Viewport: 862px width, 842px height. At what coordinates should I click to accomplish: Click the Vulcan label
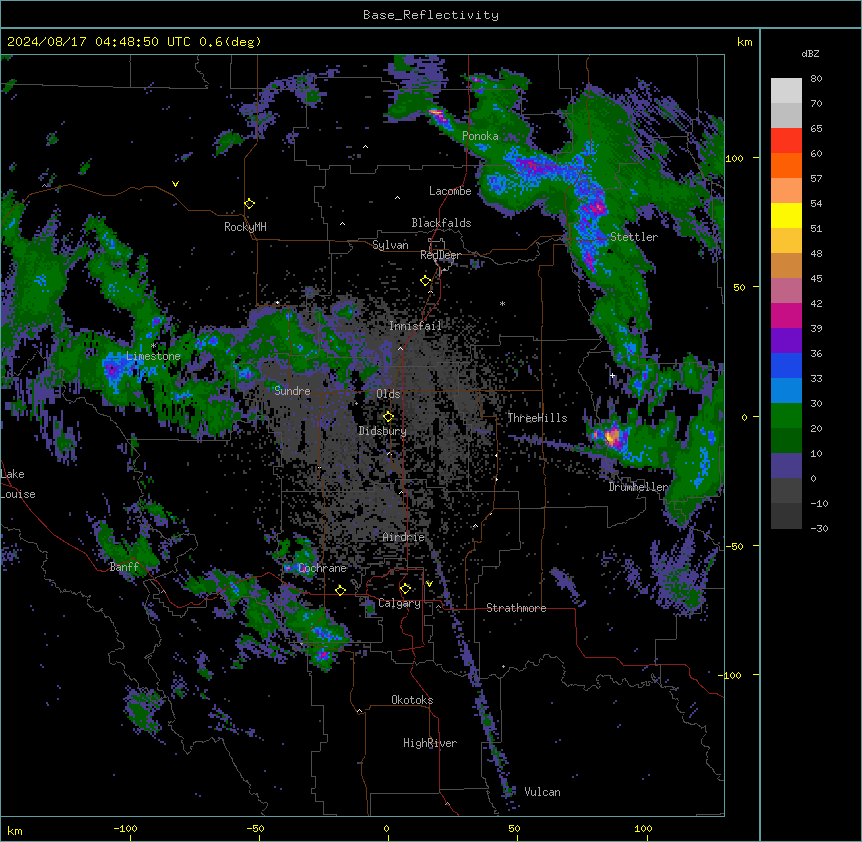pos(542,792)
